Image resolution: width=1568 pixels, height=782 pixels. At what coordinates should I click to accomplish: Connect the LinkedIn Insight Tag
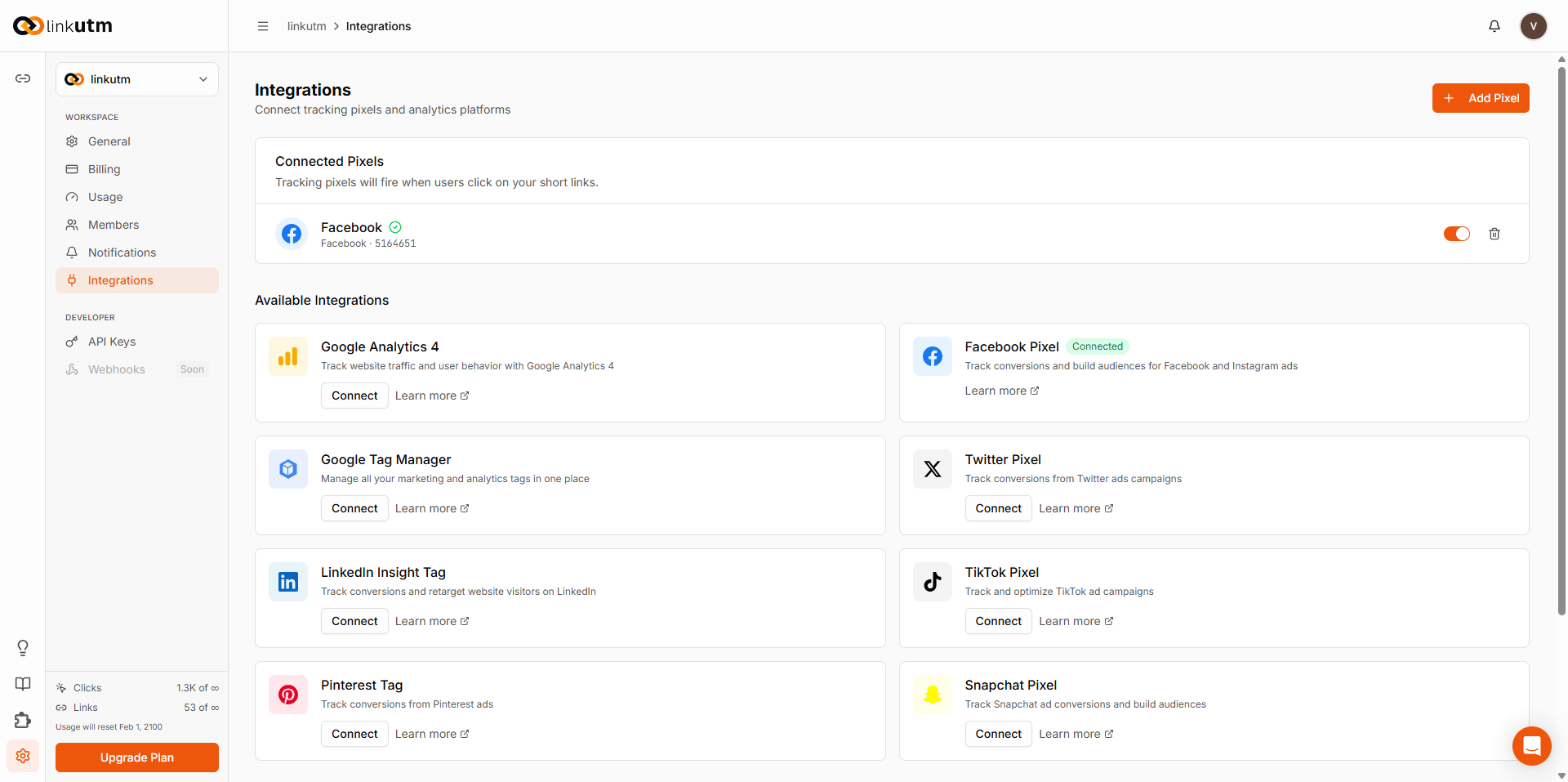[x=354, y=621]
